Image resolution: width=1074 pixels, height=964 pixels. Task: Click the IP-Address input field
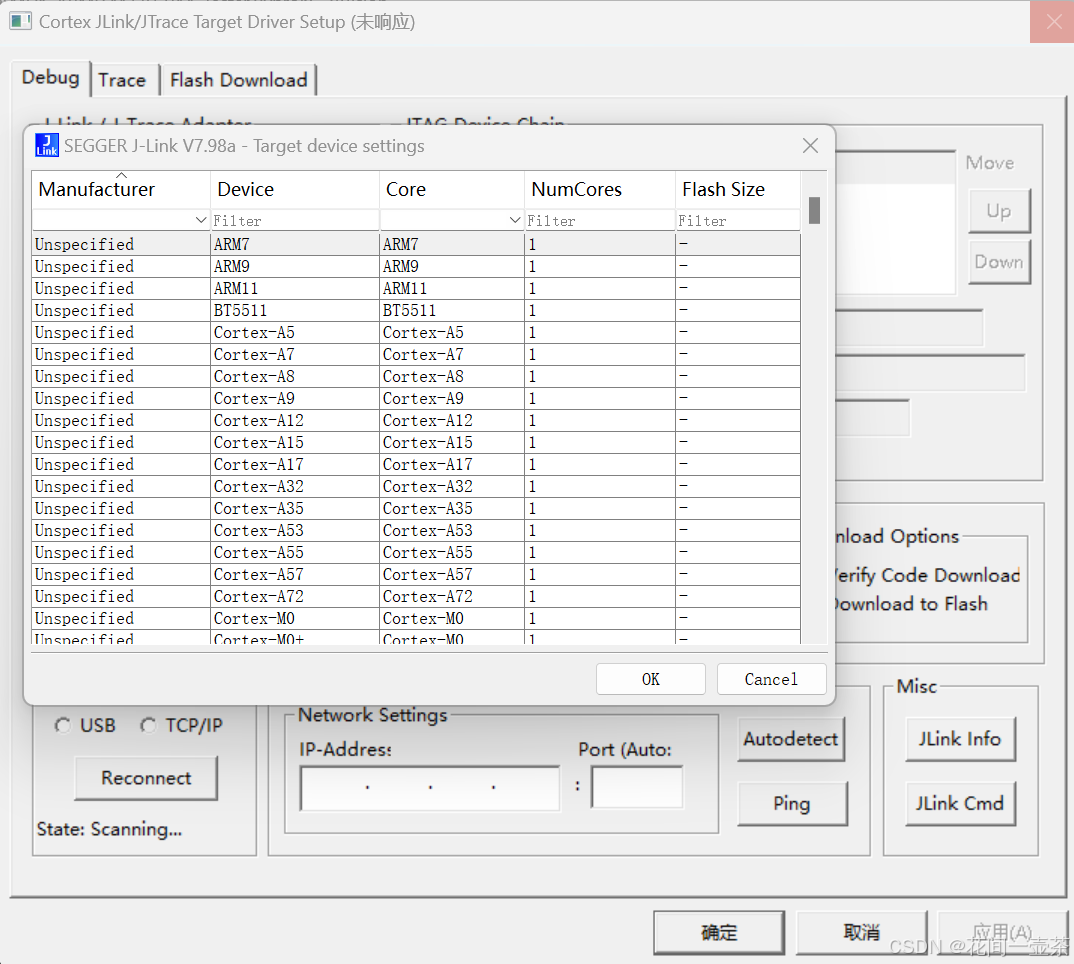pyautogui.click(x=430, y=788)
